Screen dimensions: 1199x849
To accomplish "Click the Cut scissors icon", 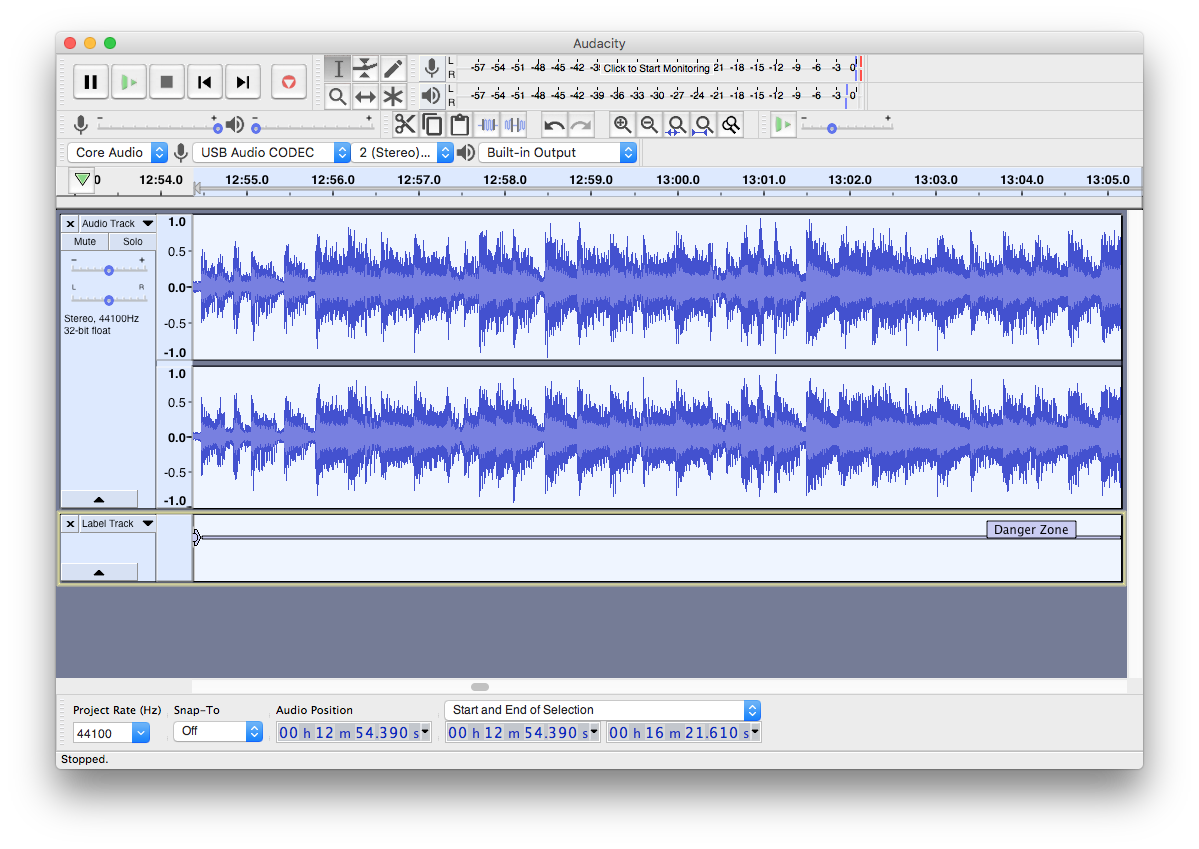I will pos(404,125).
